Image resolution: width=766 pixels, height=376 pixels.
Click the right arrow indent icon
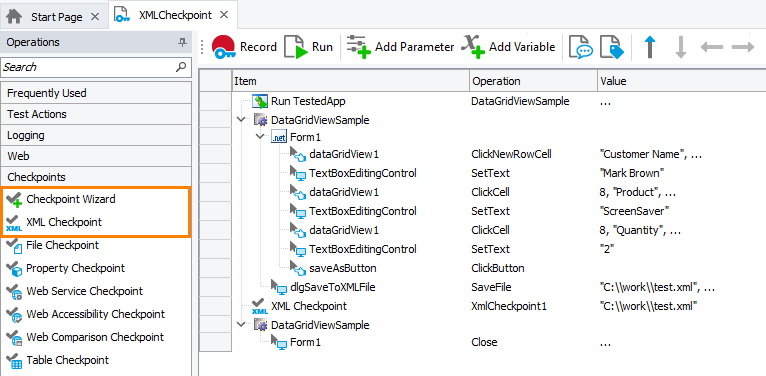click(743, 47)
